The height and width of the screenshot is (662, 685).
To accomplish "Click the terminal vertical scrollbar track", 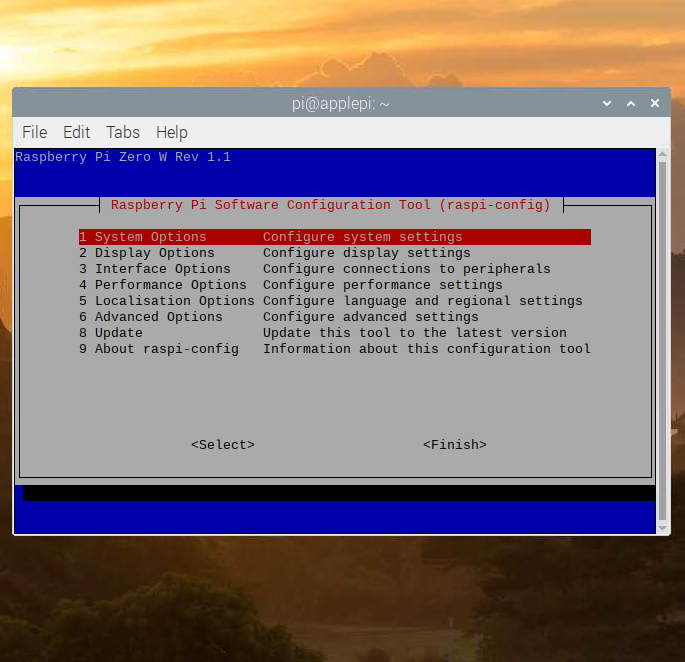I will tap(662, 341).
